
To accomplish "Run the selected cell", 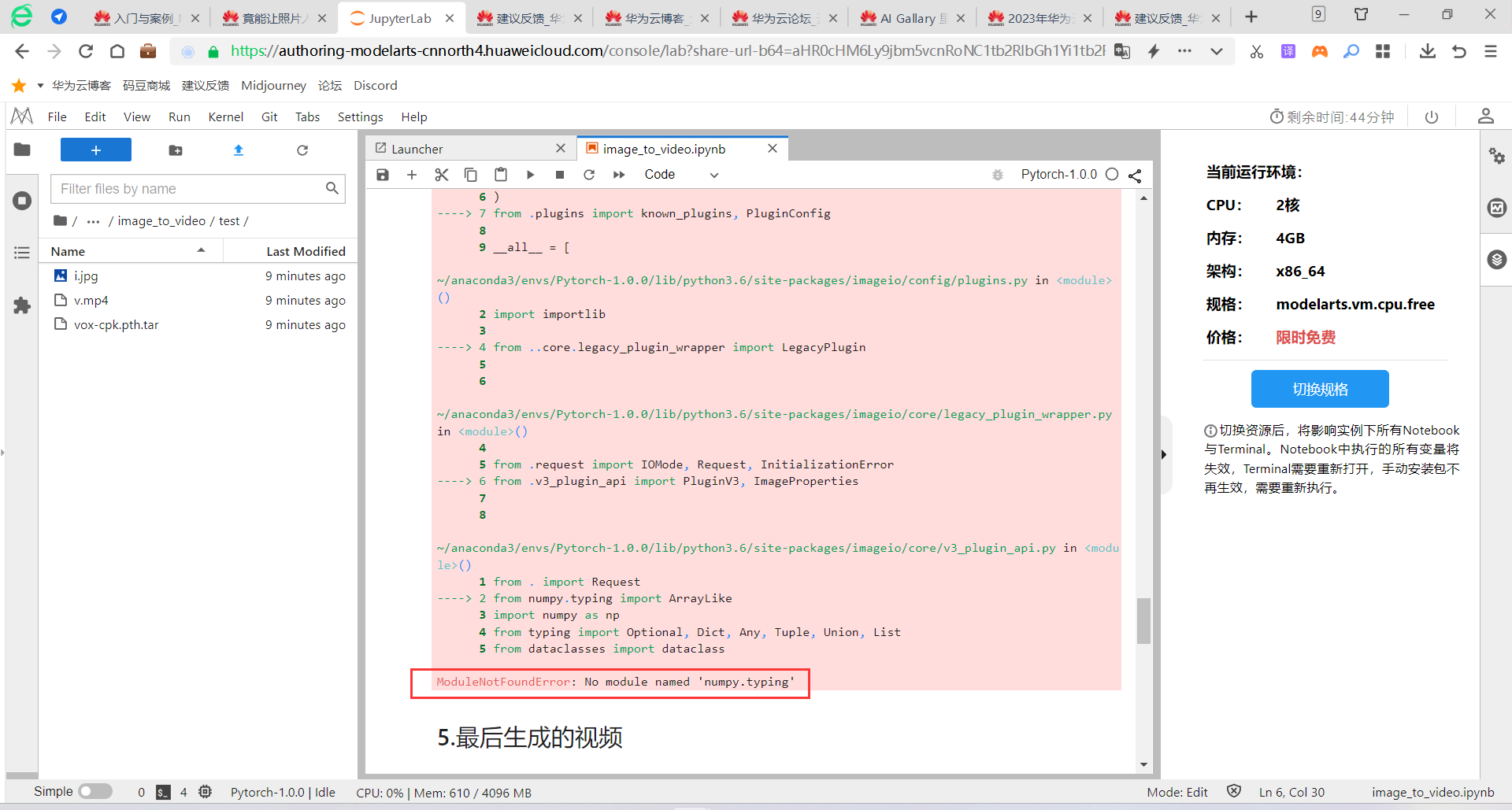I will click(531, 175).
